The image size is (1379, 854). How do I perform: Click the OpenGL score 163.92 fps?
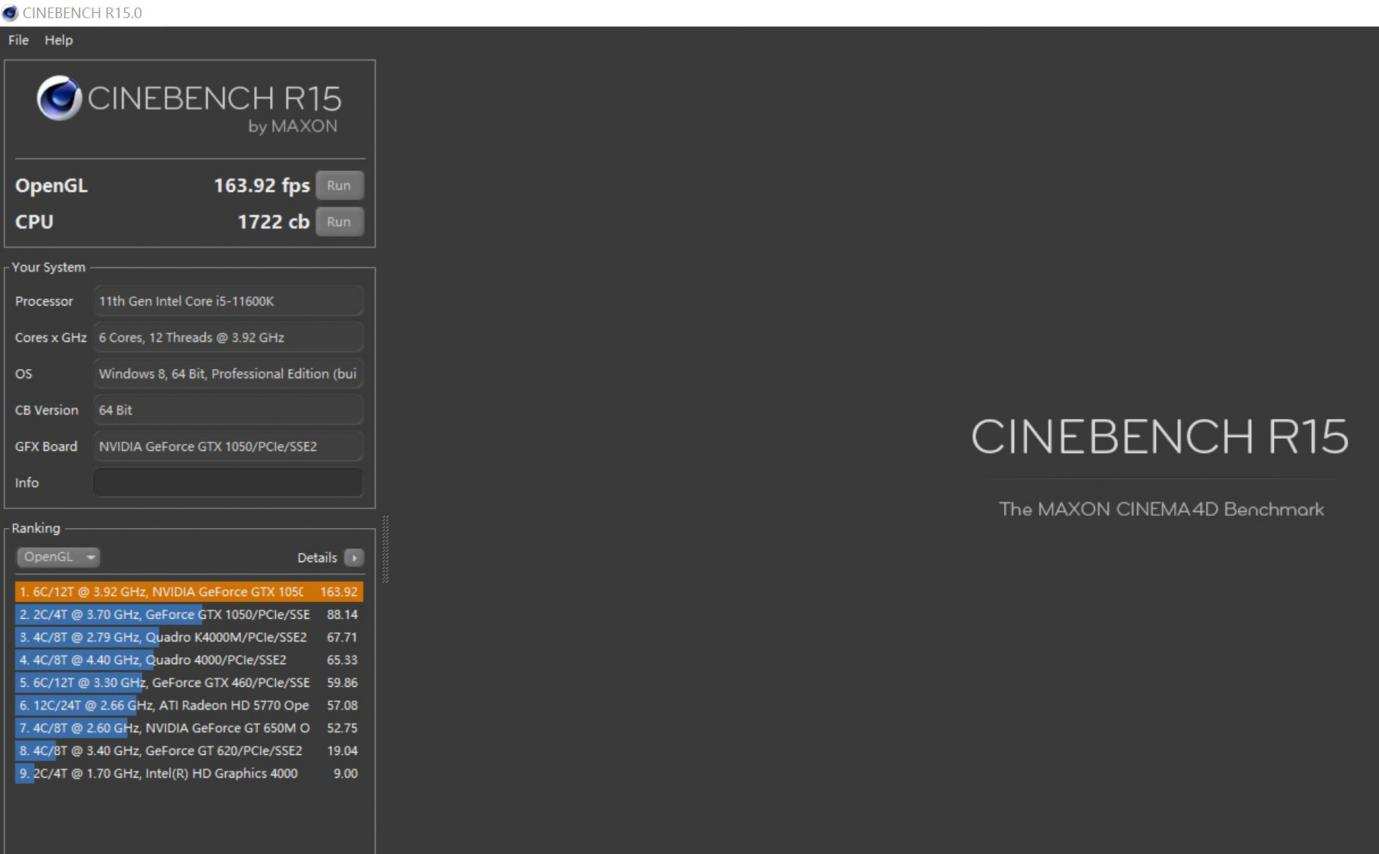262,185
